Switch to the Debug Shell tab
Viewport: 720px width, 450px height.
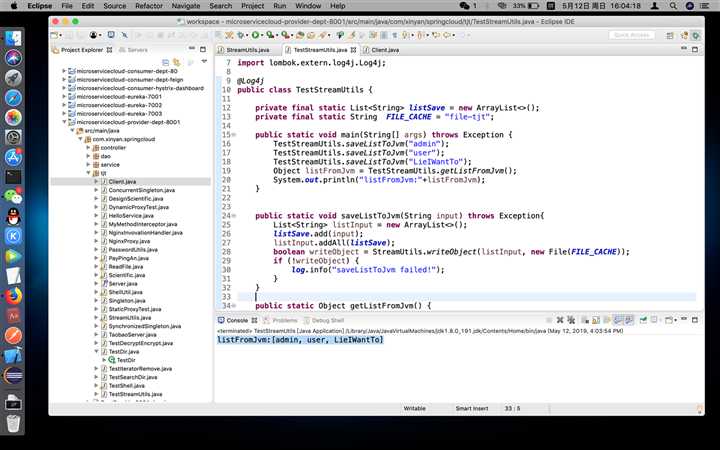(328, 320)
